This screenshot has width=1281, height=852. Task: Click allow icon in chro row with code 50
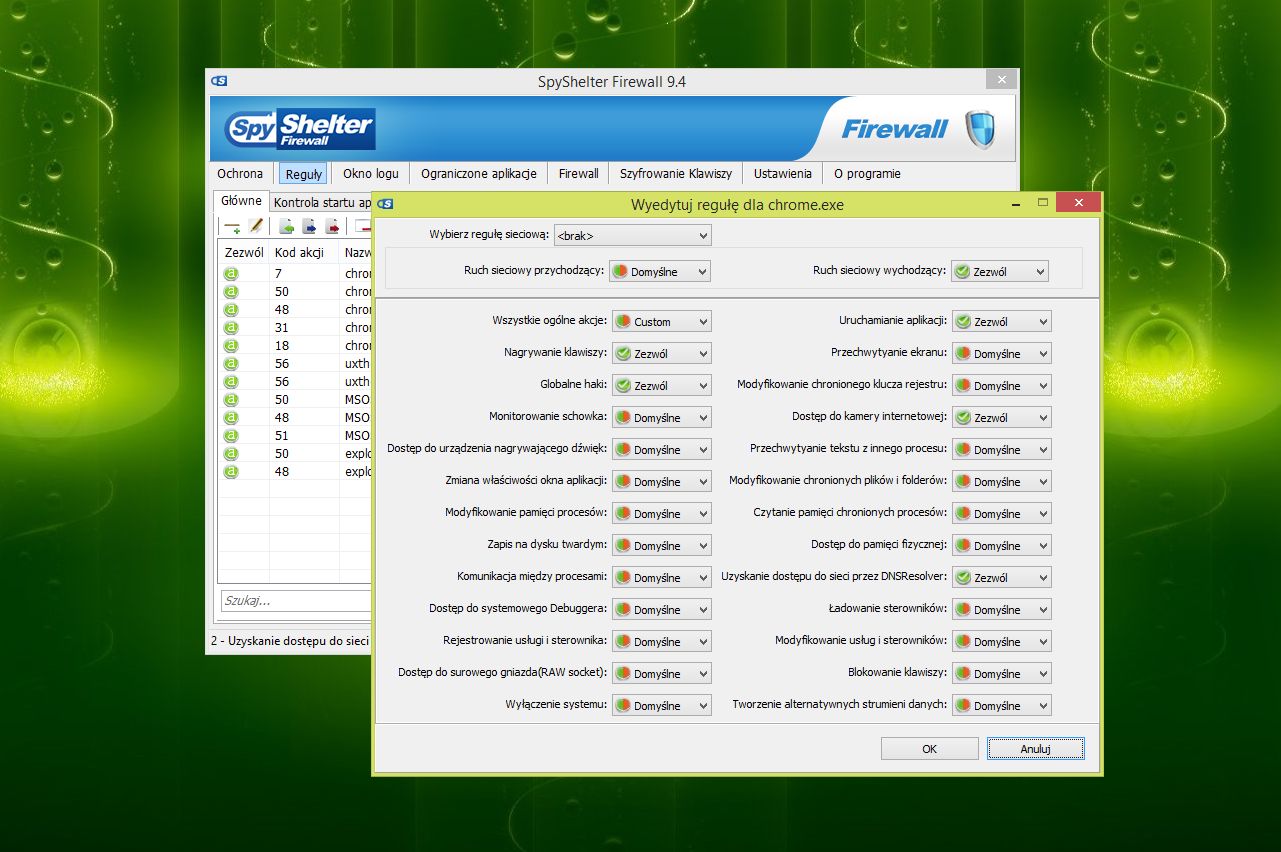click(232, 292)
